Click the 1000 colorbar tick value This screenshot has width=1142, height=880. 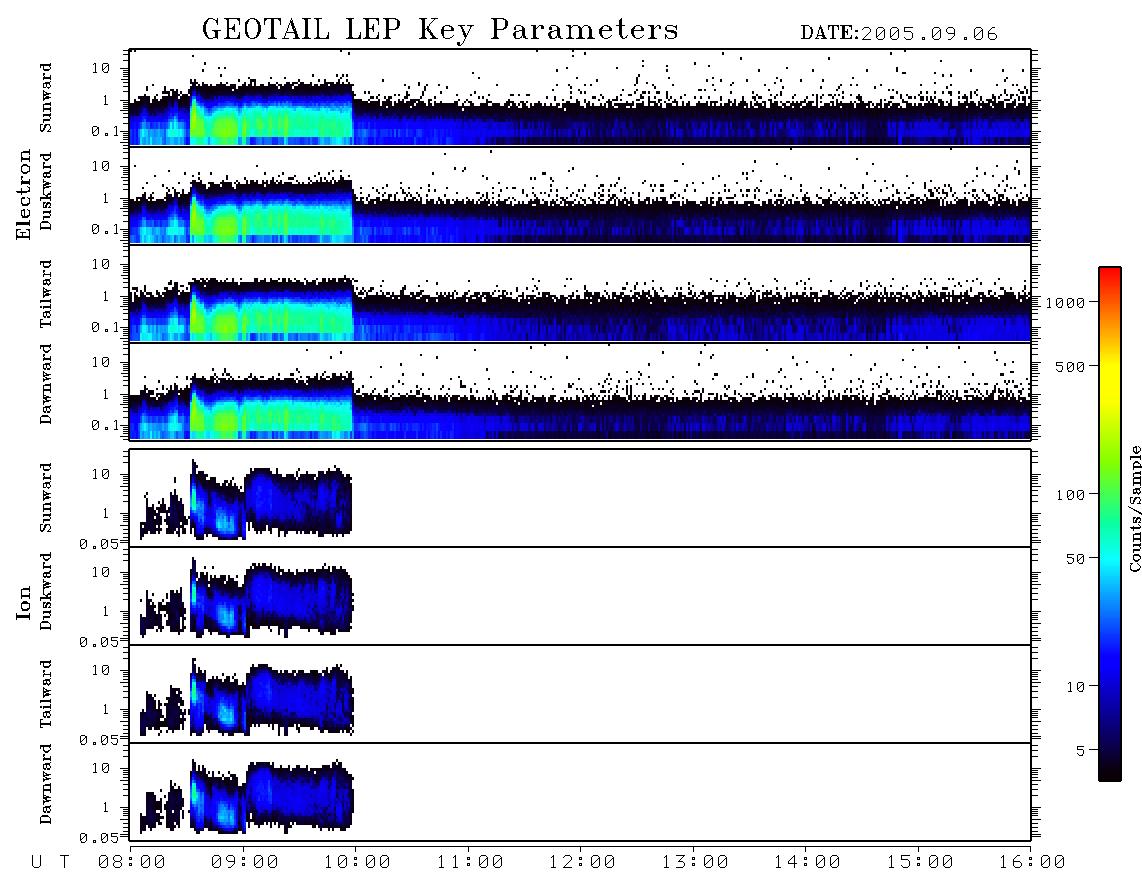tap(1065, 302)
